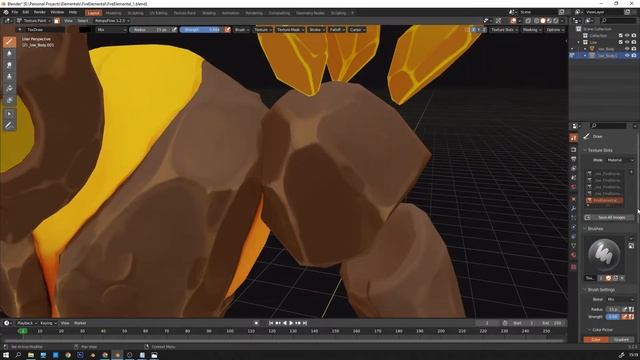
Task: Toggle radius pressure sensitivity in header
Action: coord(174,30)
